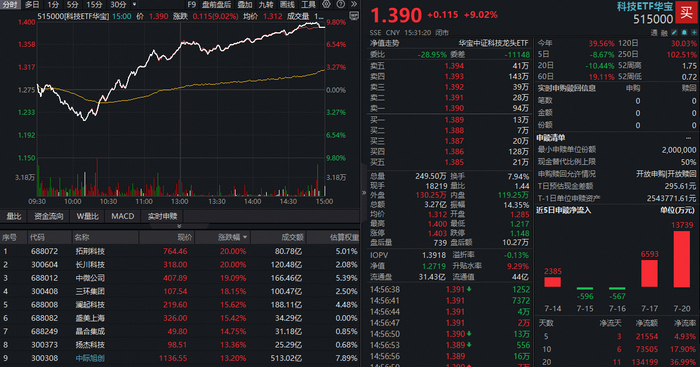Collapse side panel using the » divider arrow
Screen dimensions: 700x367
(x=364, y=193)
